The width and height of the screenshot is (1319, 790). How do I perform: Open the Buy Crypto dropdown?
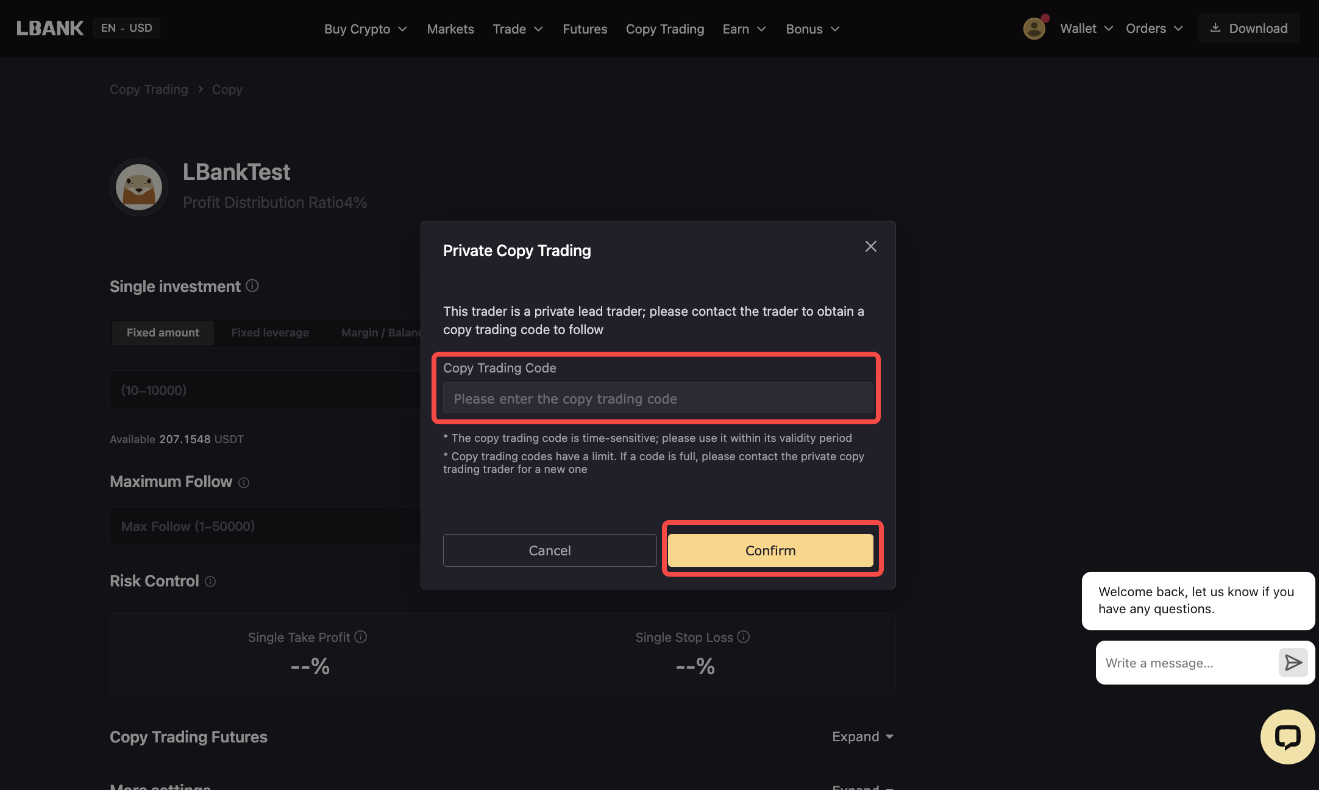tap(365, 29)
